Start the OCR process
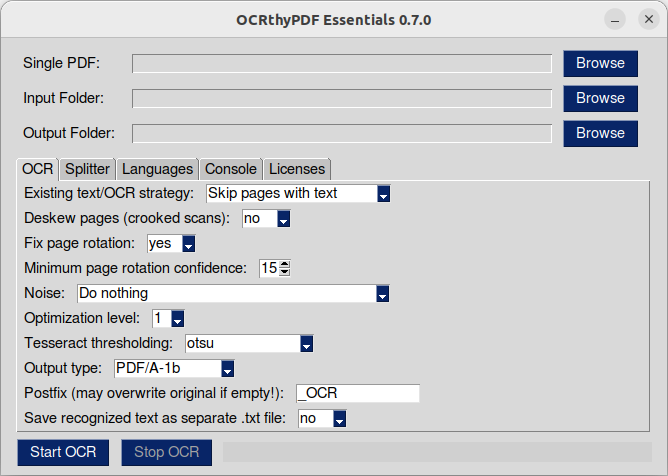The height and width of the screenshot is (476, 668). pos(63,452)
